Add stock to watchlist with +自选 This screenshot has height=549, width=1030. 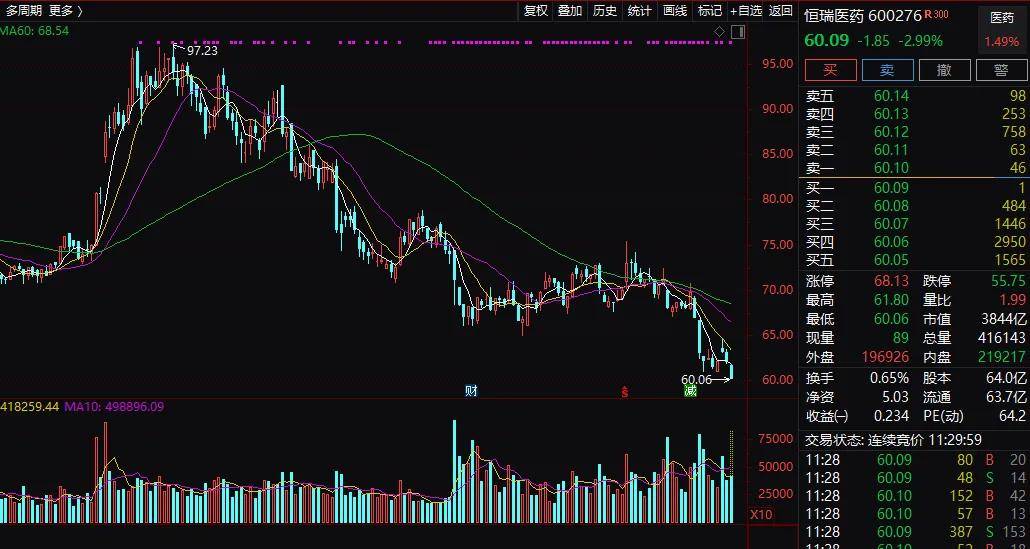[746, 11]
